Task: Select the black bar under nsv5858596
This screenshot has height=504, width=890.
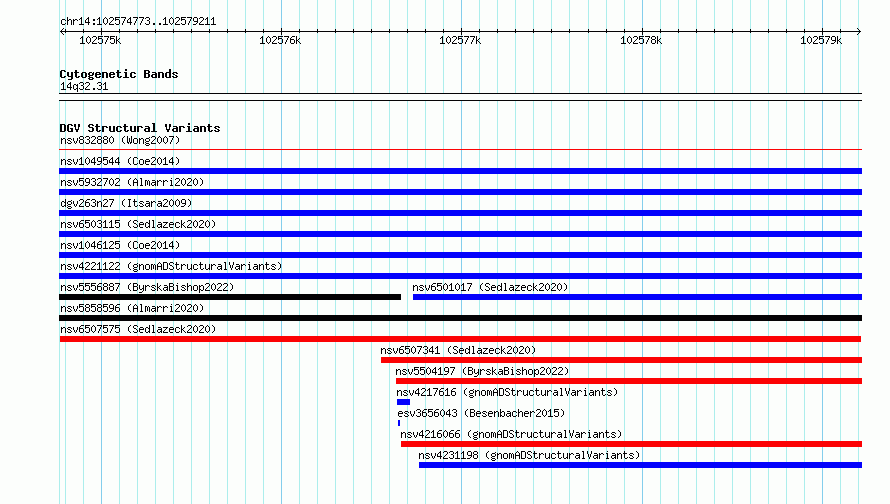Action: (460, 318)
